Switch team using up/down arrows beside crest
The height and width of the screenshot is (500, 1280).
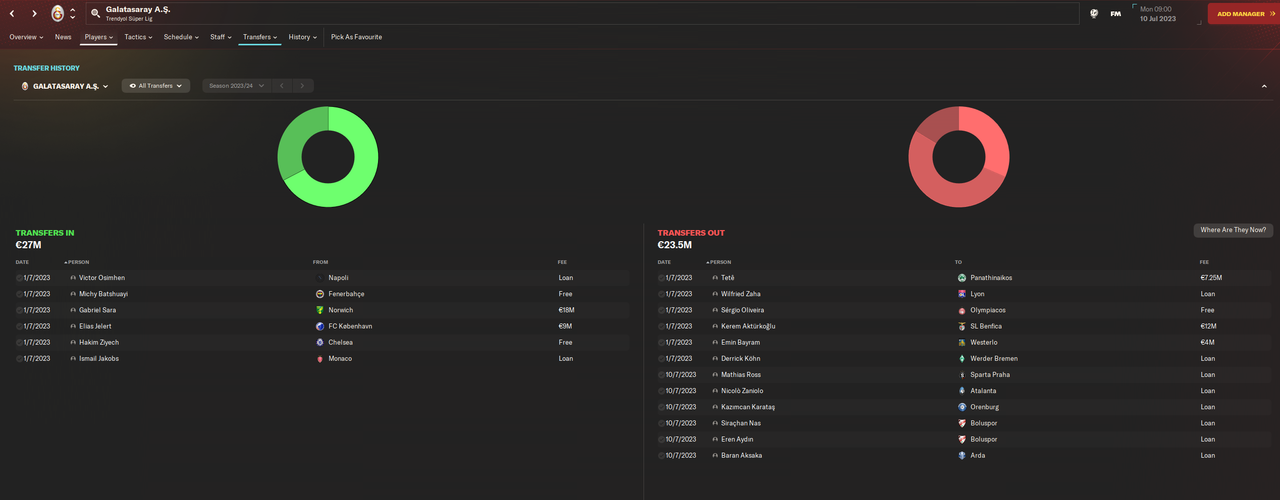pos(72,14)
